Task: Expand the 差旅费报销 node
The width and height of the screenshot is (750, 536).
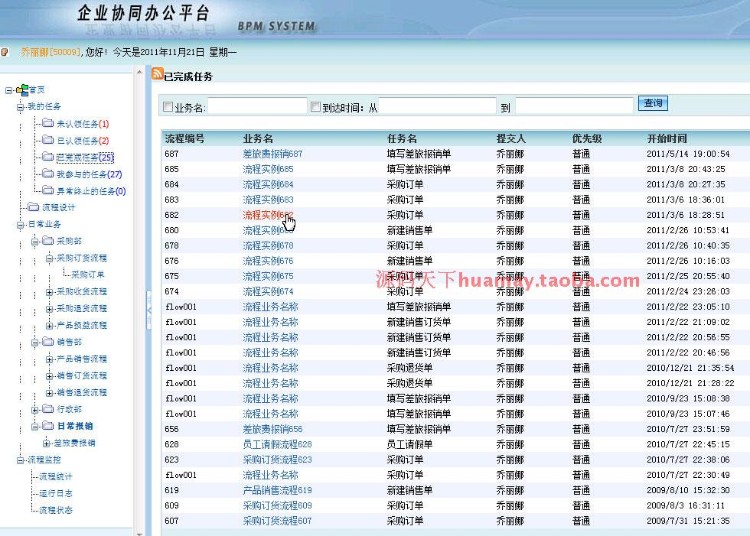Action: pyautogui.click(x=46, y=443)
